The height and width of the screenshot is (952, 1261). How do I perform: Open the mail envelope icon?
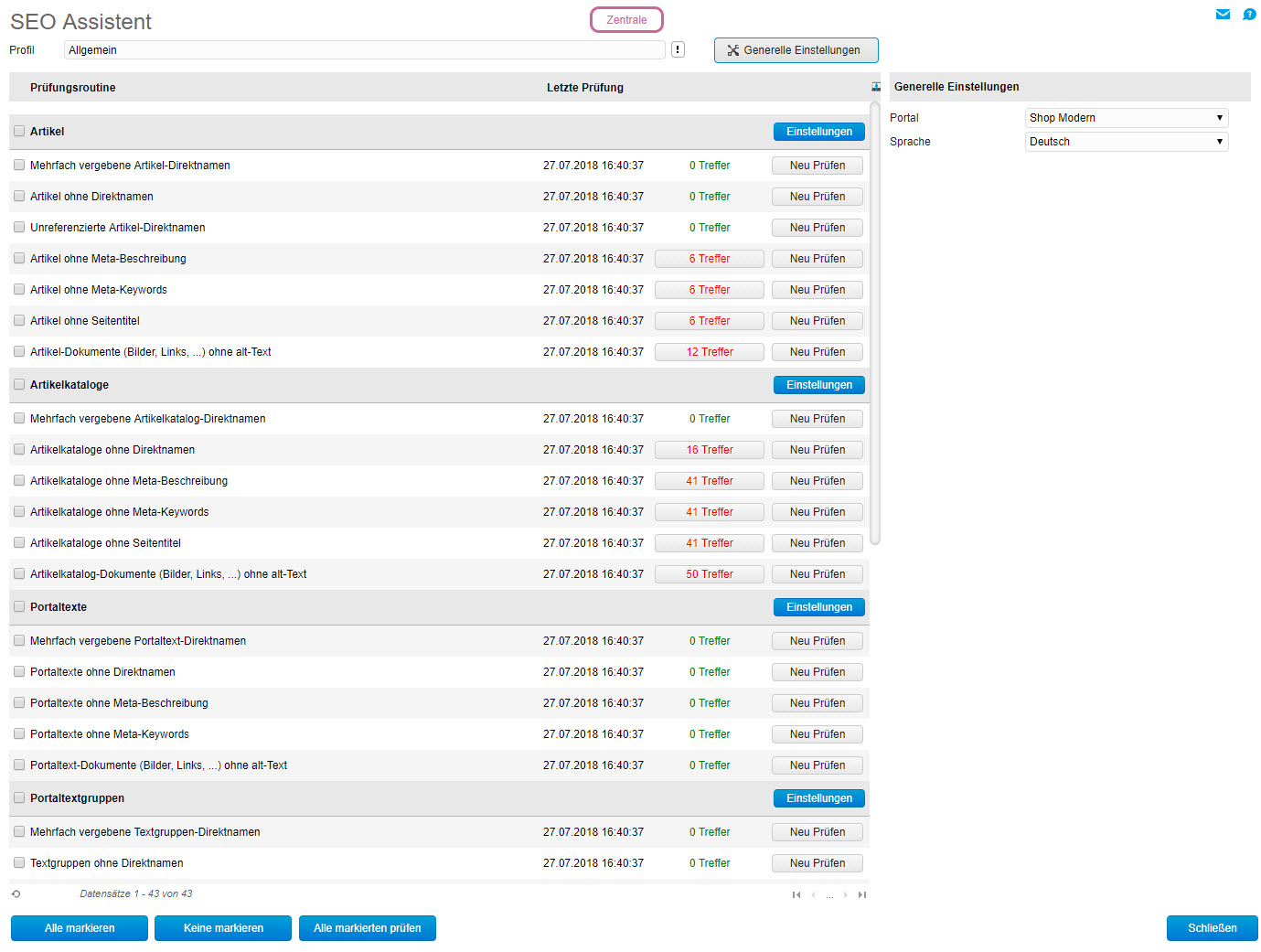click(x=1223, y=14)
